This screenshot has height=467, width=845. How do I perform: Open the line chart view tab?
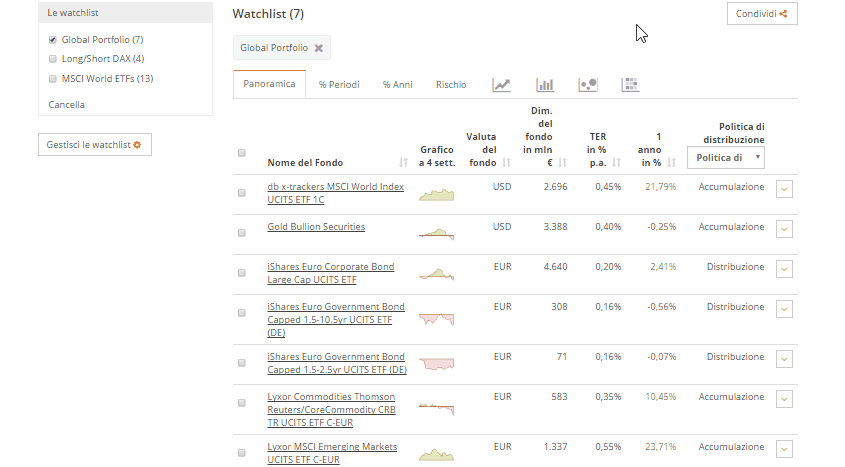click(502, 85)
